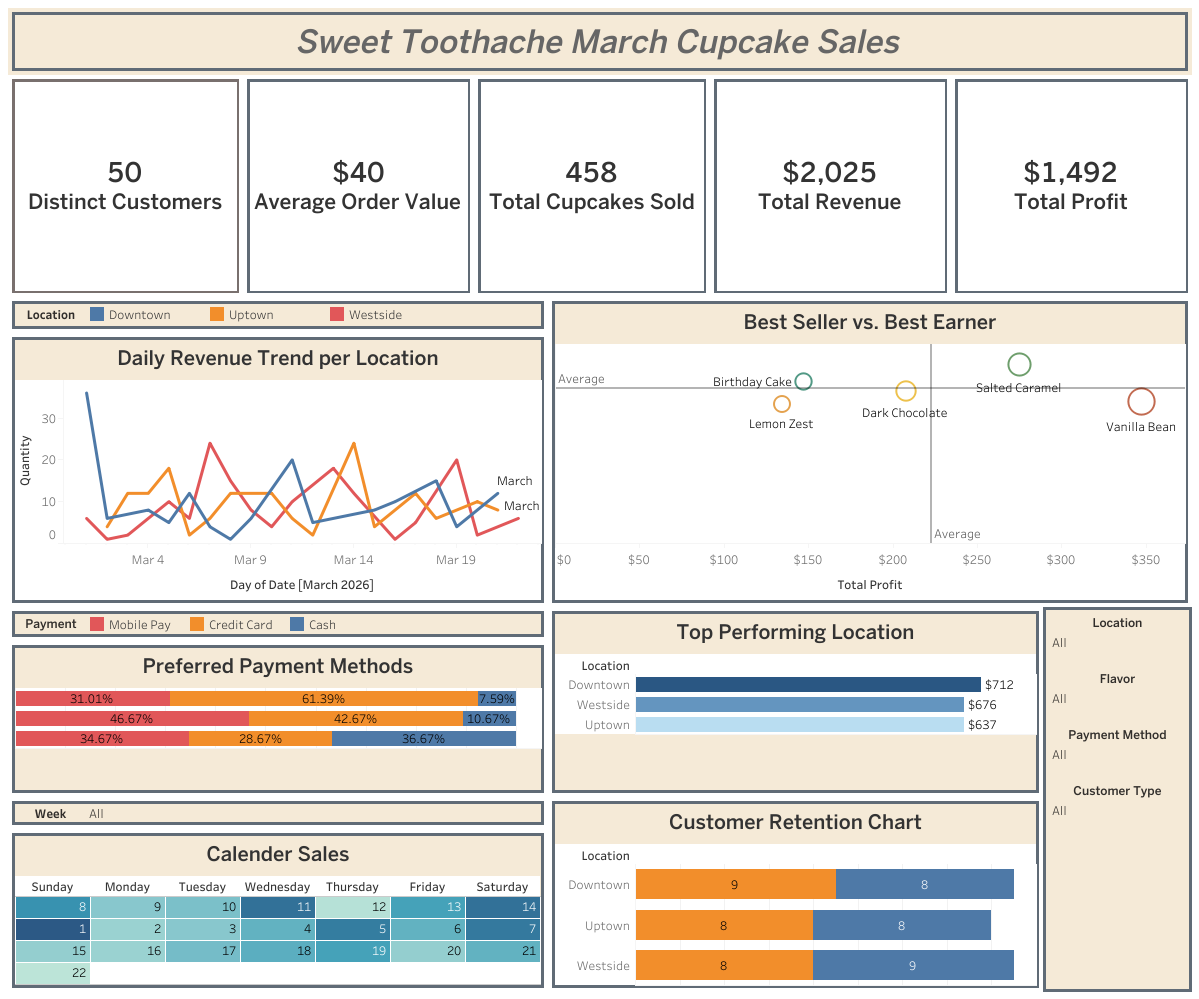
Task: Select the Lemon Zest circle mark
Action: click(781, 404)
